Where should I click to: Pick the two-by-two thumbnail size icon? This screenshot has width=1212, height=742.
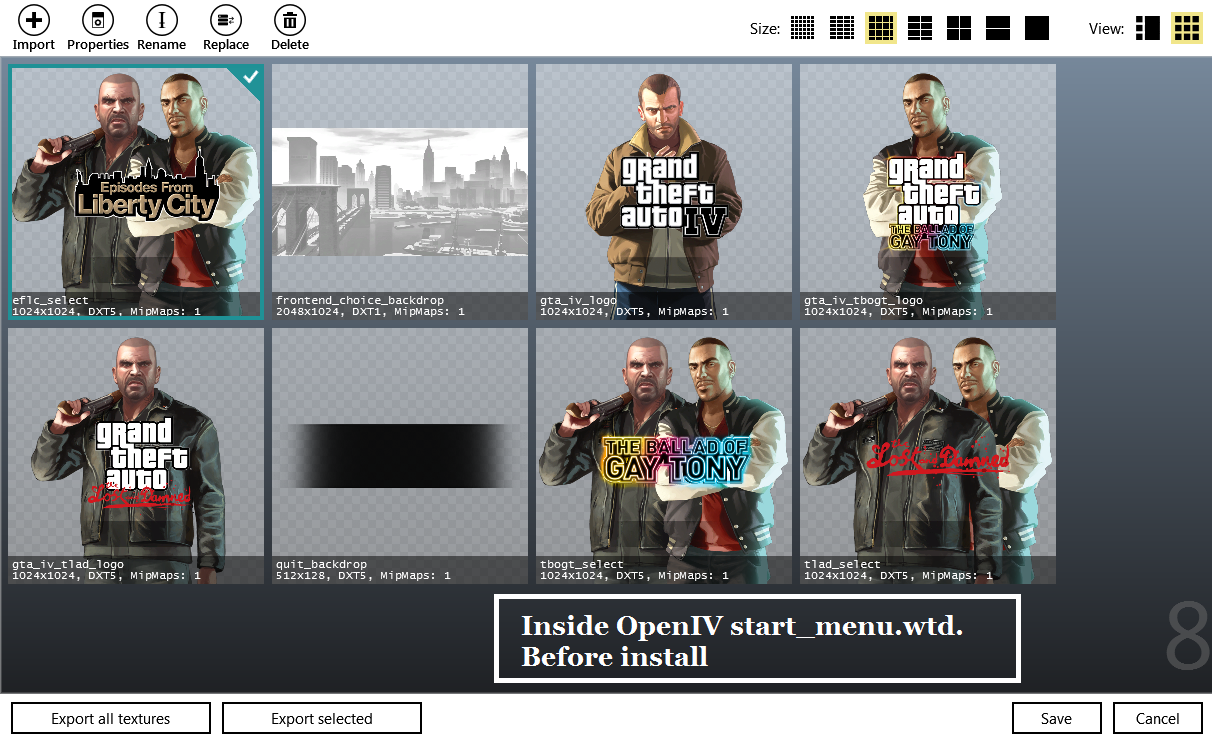959,28
